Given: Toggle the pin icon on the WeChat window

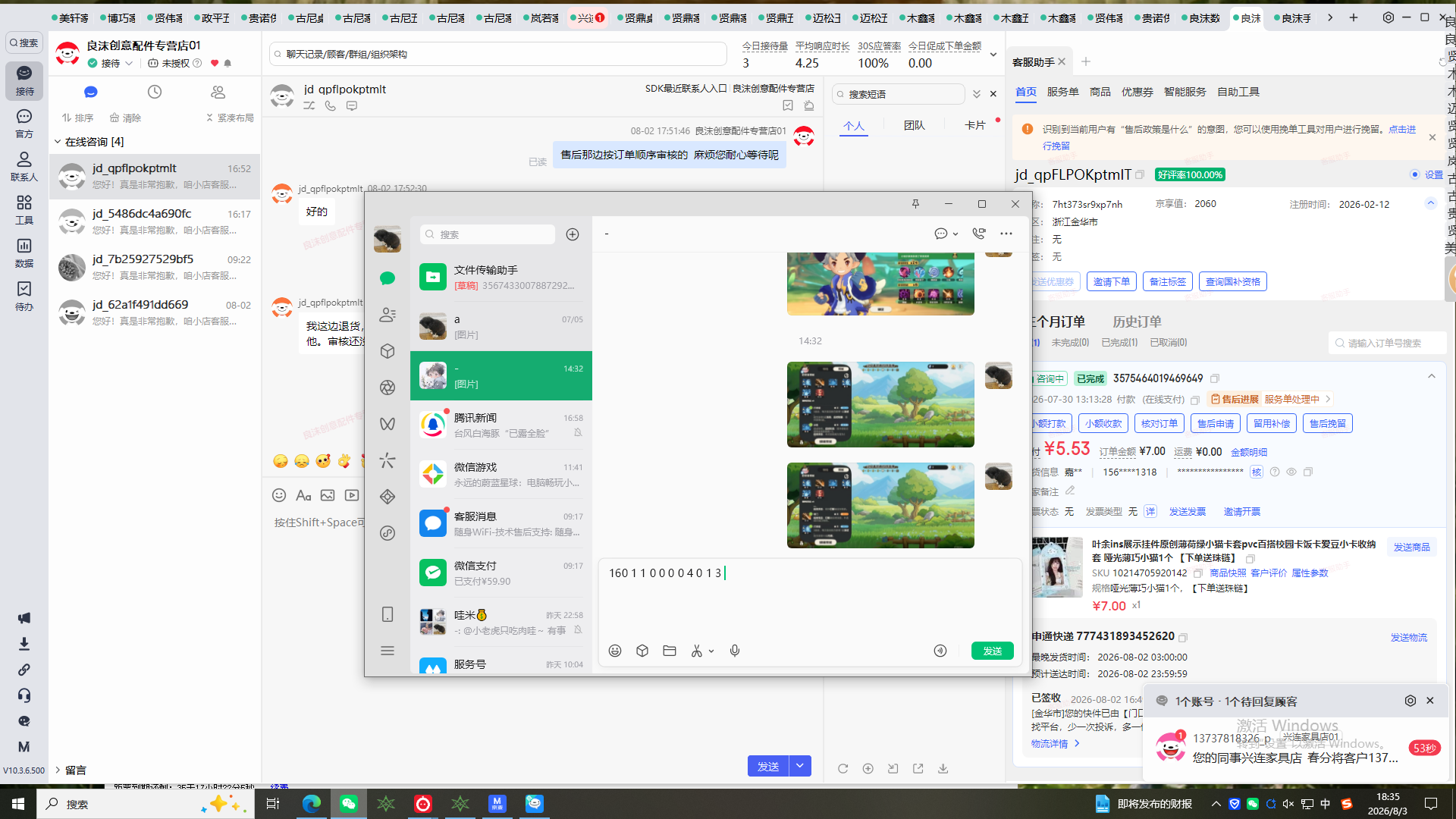Looking at the screenshot, I should tap(915, 204).
